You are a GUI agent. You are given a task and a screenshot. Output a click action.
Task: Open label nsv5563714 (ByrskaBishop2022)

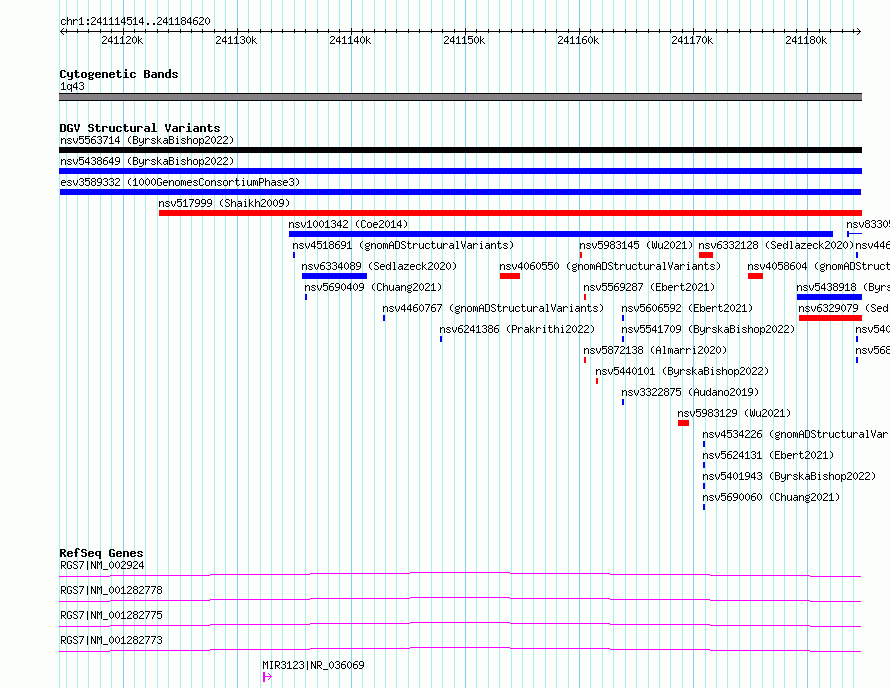pos(147,140)
